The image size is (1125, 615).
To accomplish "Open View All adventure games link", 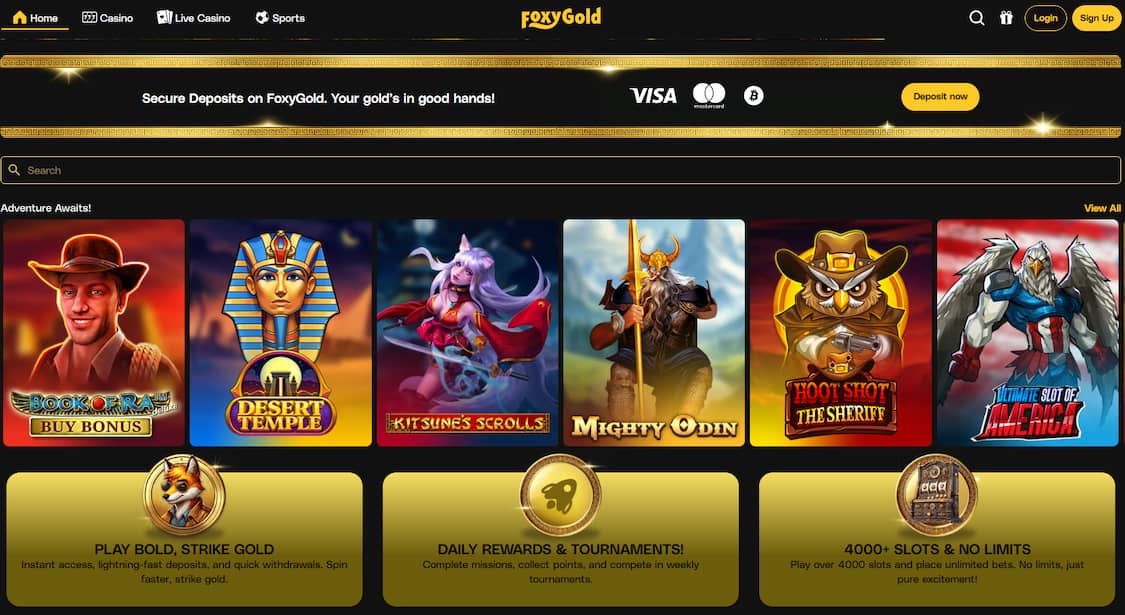I will 1102,208.
